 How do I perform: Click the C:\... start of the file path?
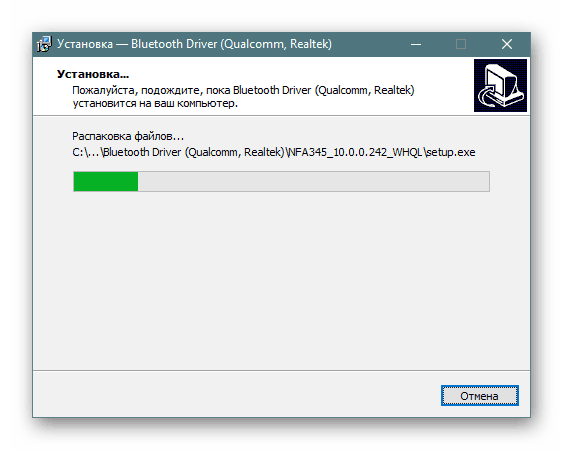(86, 152)
